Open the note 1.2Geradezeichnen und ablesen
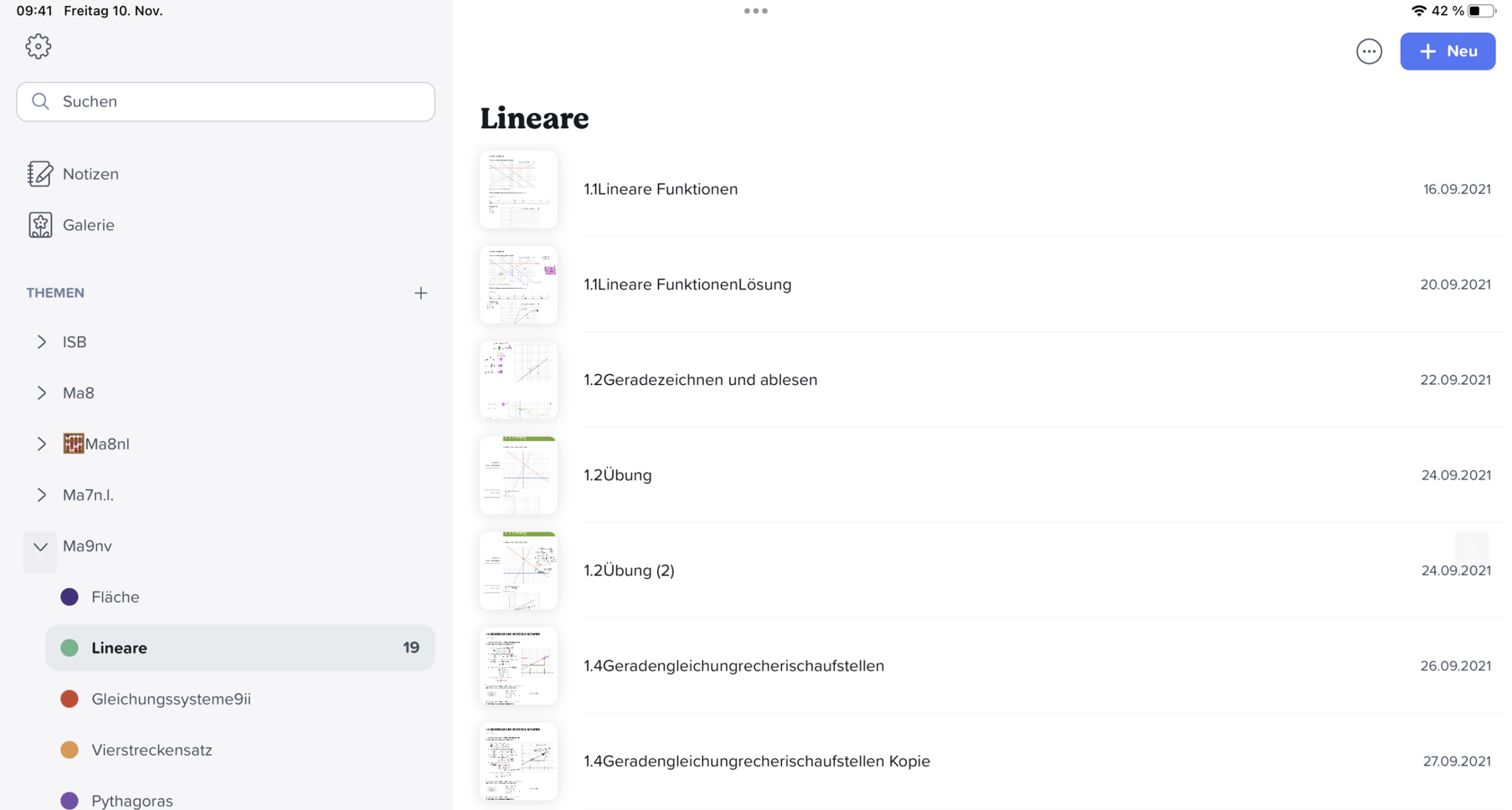1512x810 pixels. (700, 380)
